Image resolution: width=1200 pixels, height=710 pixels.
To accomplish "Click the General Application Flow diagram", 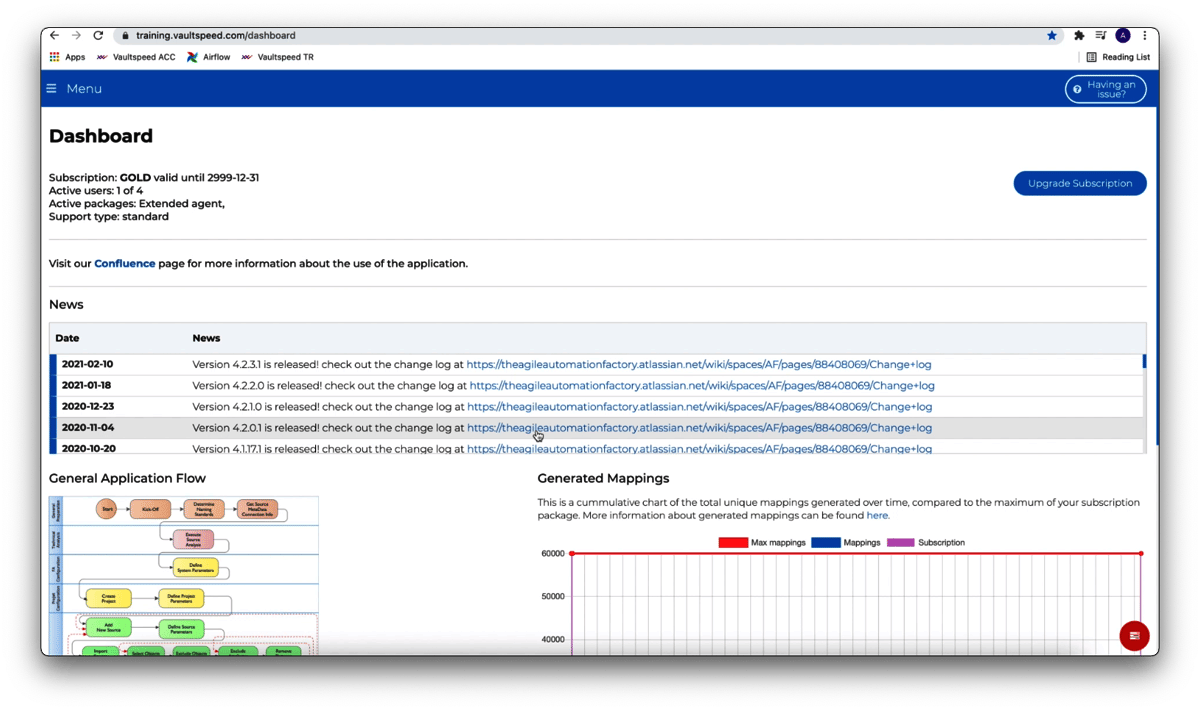I will click(x=184, y=575).
